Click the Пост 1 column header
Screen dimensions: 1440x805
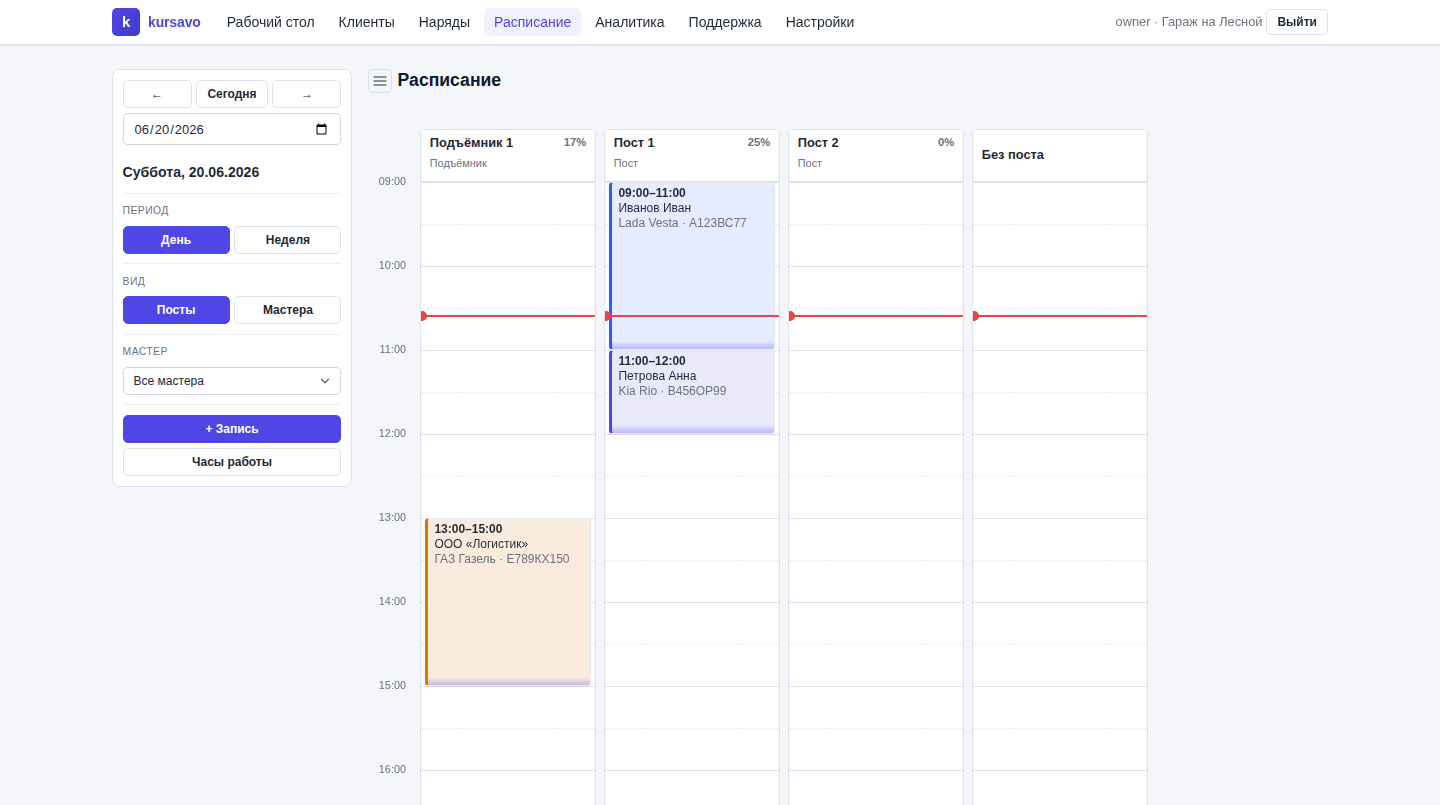pyautogui.click(x=692, y=155)
